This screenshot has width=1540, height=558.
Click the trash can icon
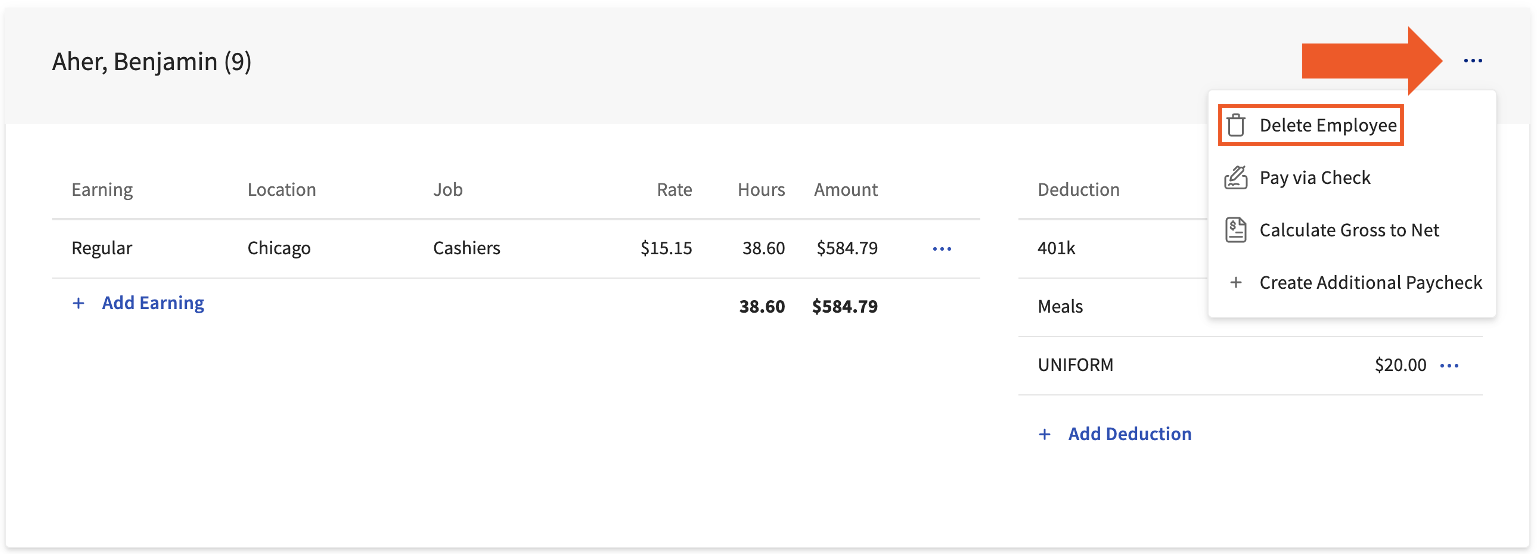(1236, 126)
